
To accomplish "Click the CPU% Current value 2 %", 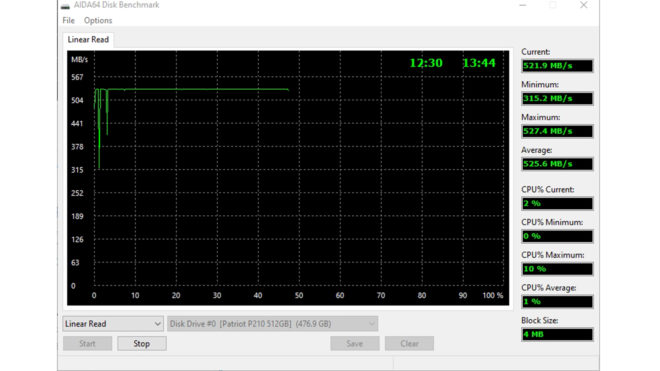I will pyautogui.click(x=557, y=203).
